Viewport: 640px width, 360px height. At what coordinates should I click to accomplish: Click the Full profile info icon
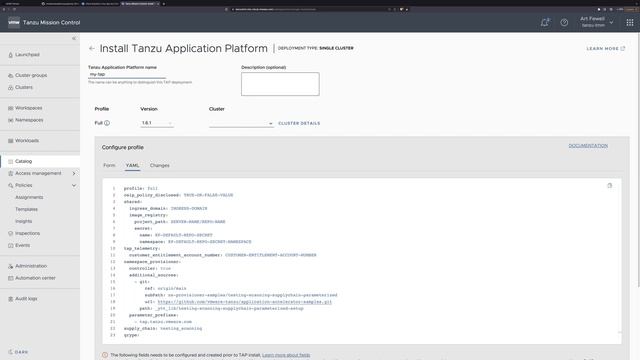click(107, 123)
